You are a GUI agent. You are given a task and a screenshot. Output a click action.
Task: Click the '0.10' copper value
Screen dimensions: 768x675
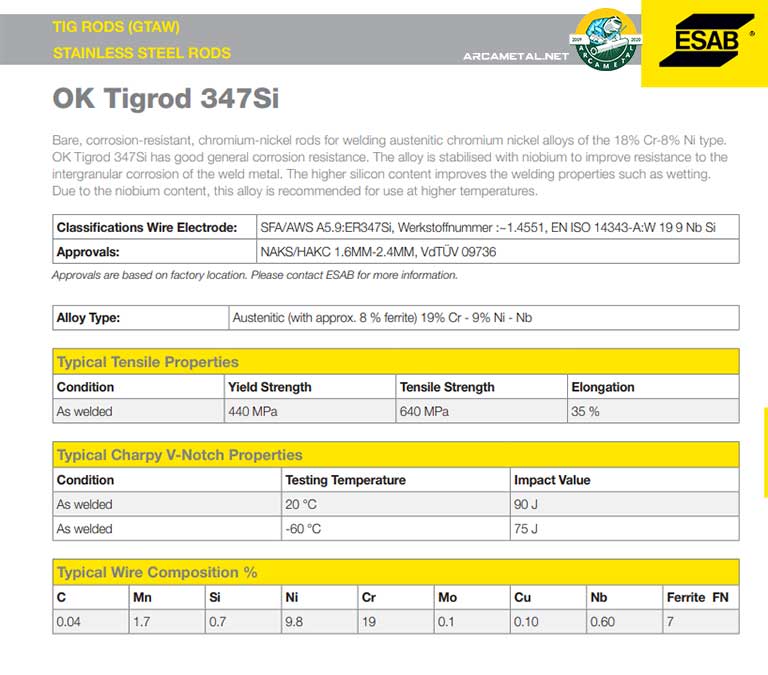pyautogui.click(x=526, y=622)
